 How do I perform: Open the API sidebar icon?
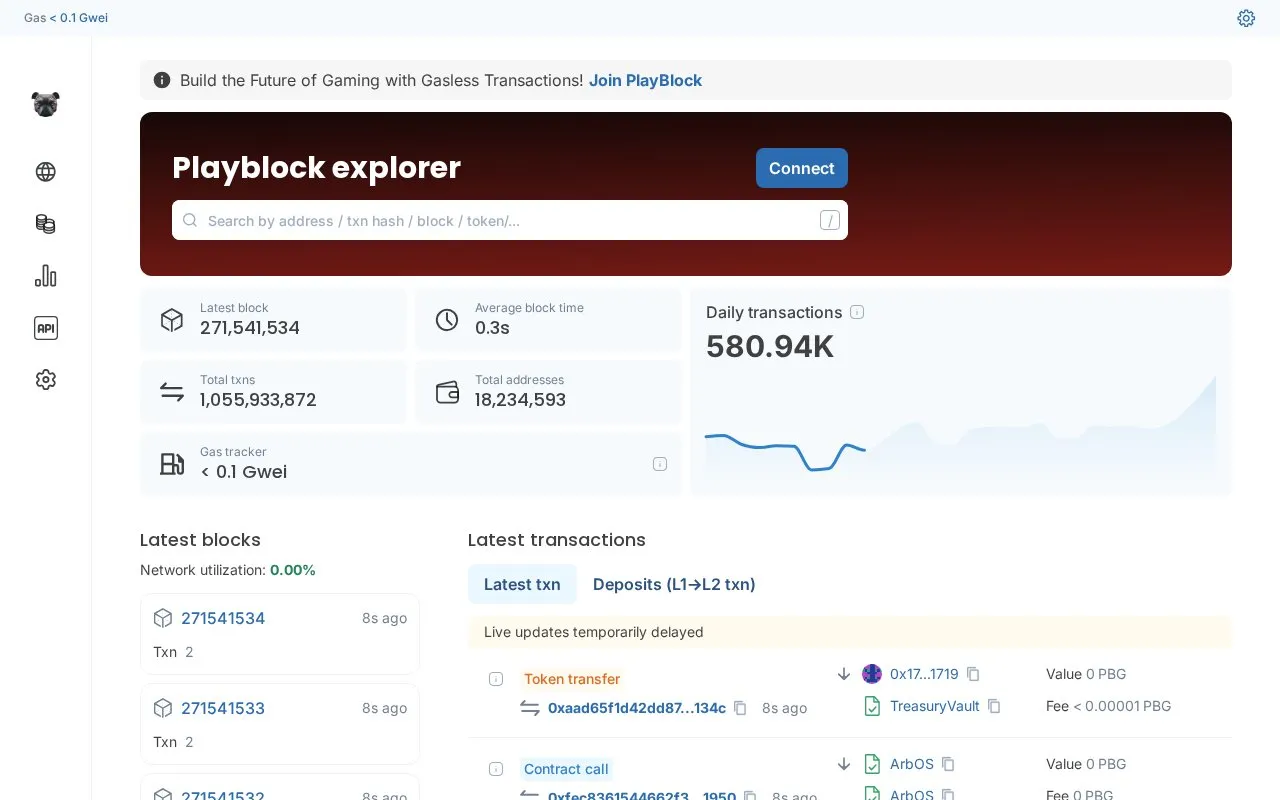(x=45, y=328)
